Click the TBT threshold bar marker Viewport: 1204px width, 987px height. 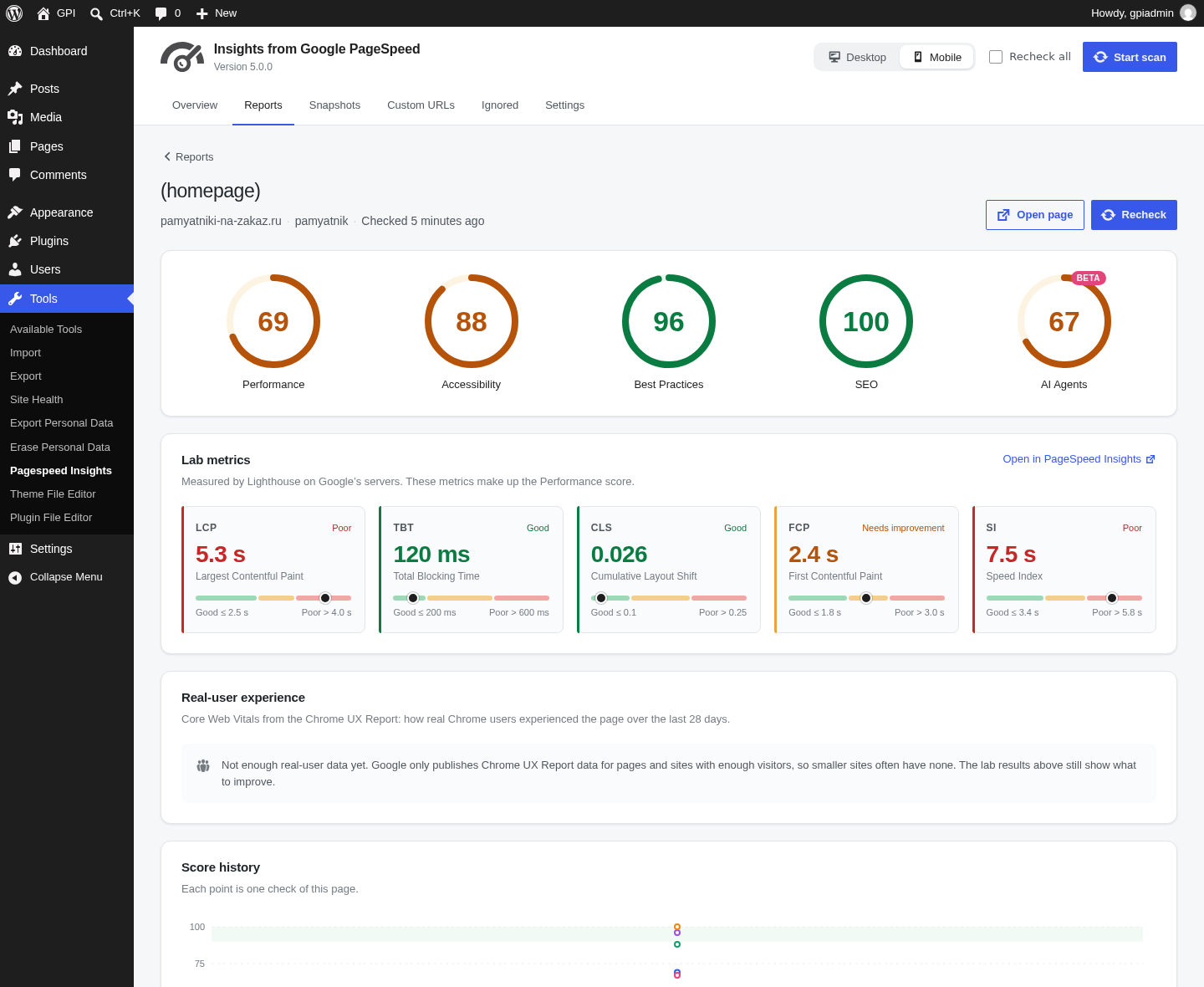coord(413,598)
